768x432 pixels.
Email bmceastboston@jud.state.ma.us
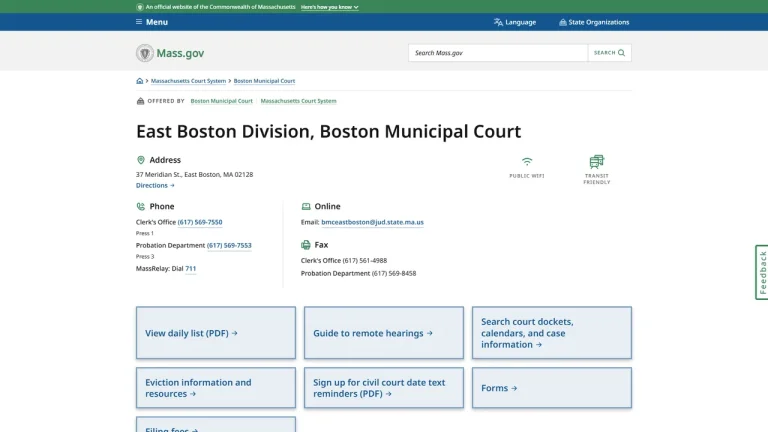click(372, 222)
